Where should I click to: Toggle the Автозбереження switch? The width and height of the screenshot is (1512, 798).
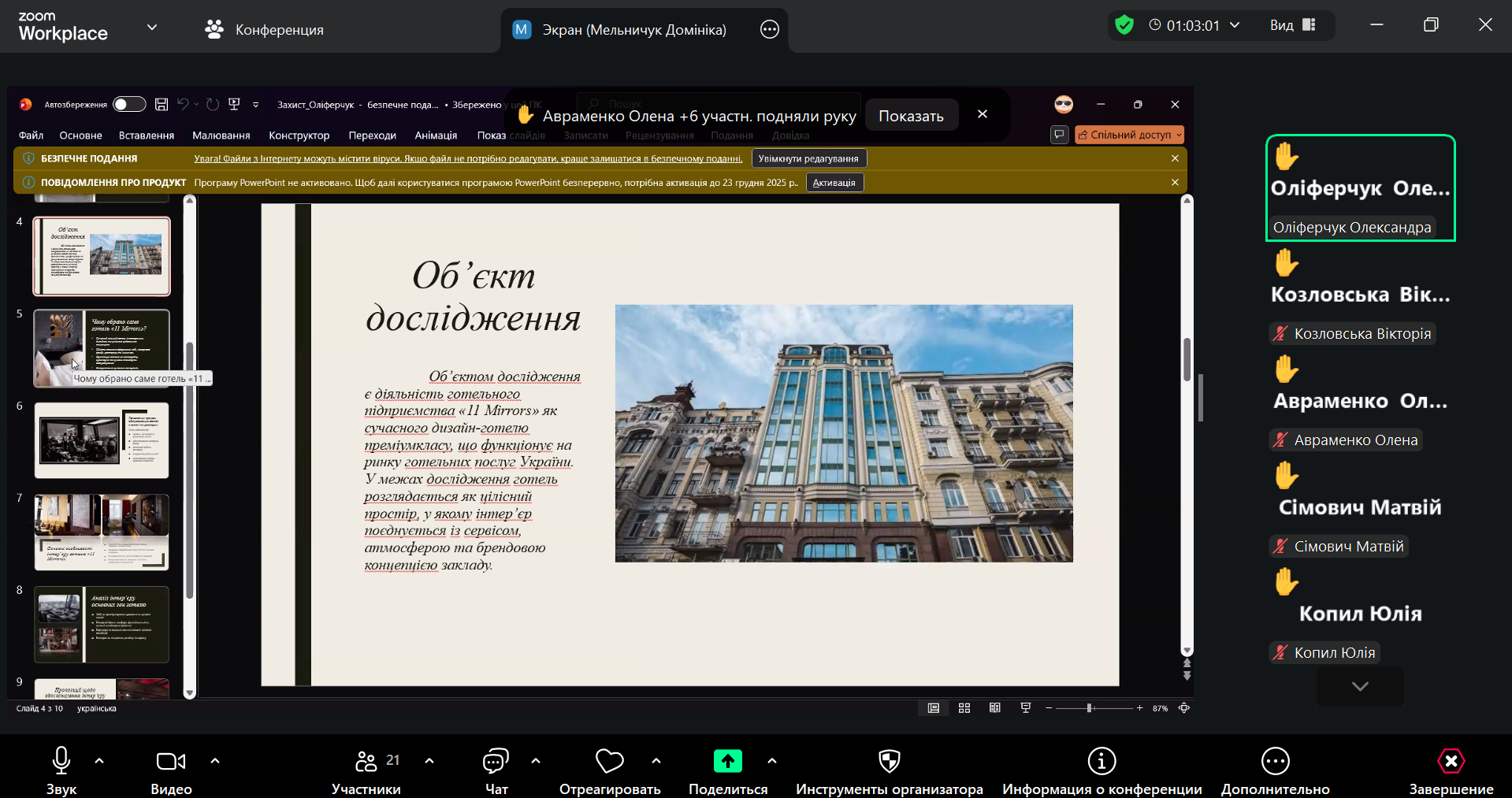tap(128, 105)
